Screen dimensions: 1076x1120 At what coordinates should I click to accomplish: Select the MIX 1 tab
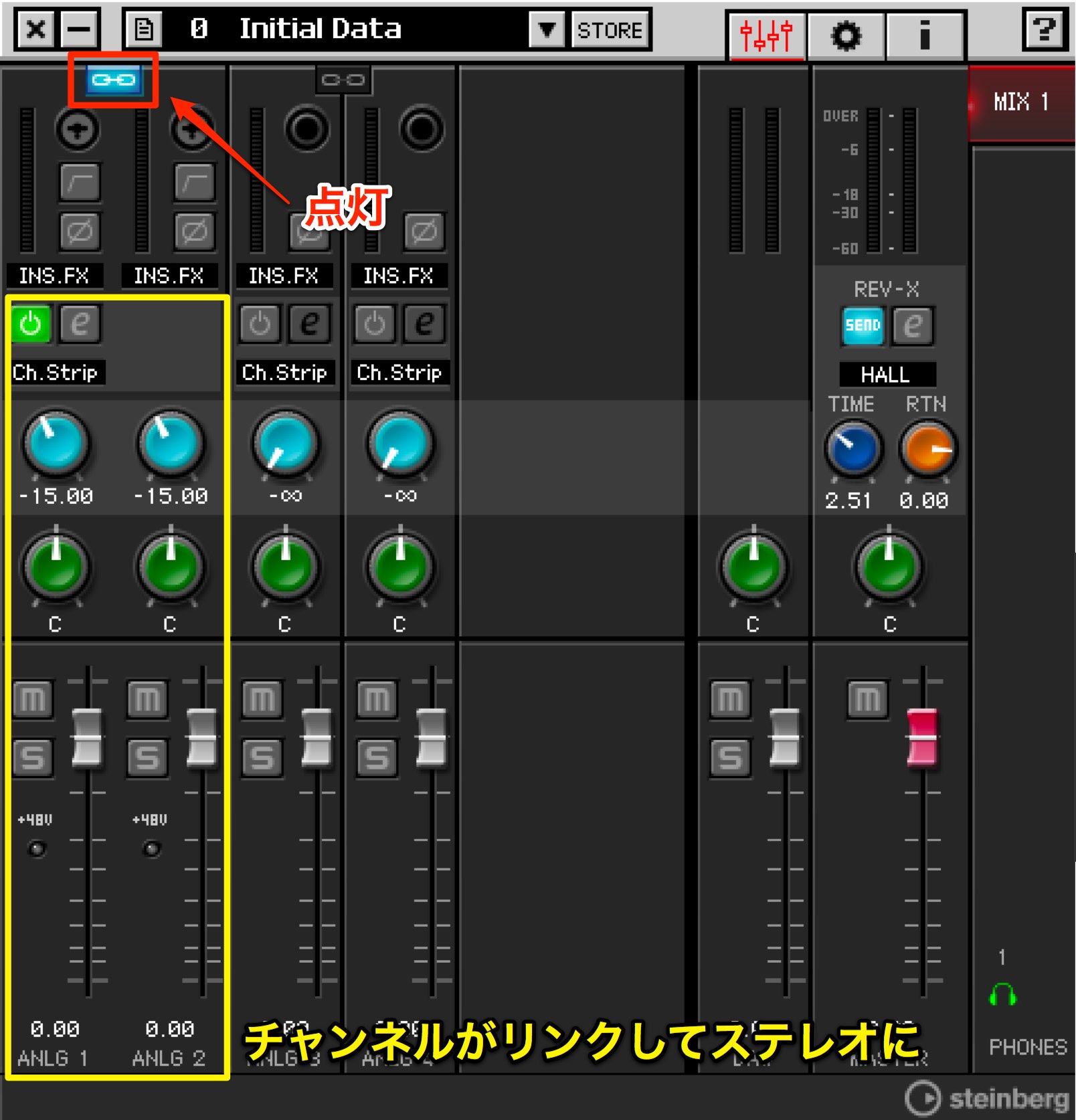(x=1022, y=102)
